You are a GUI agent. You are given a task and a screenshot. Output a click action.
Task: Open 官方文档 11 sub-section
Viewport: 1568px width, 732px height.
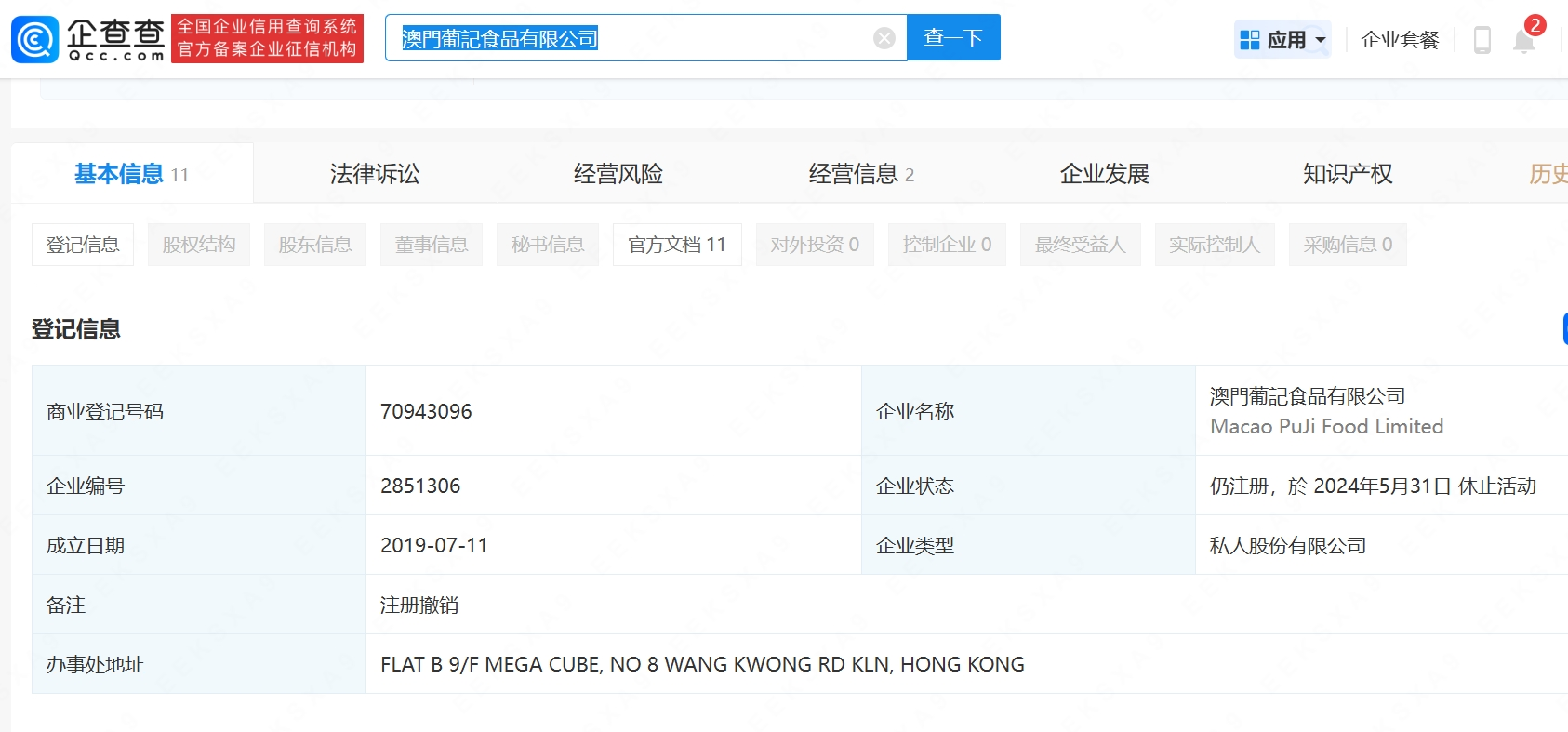coord(676,245)
